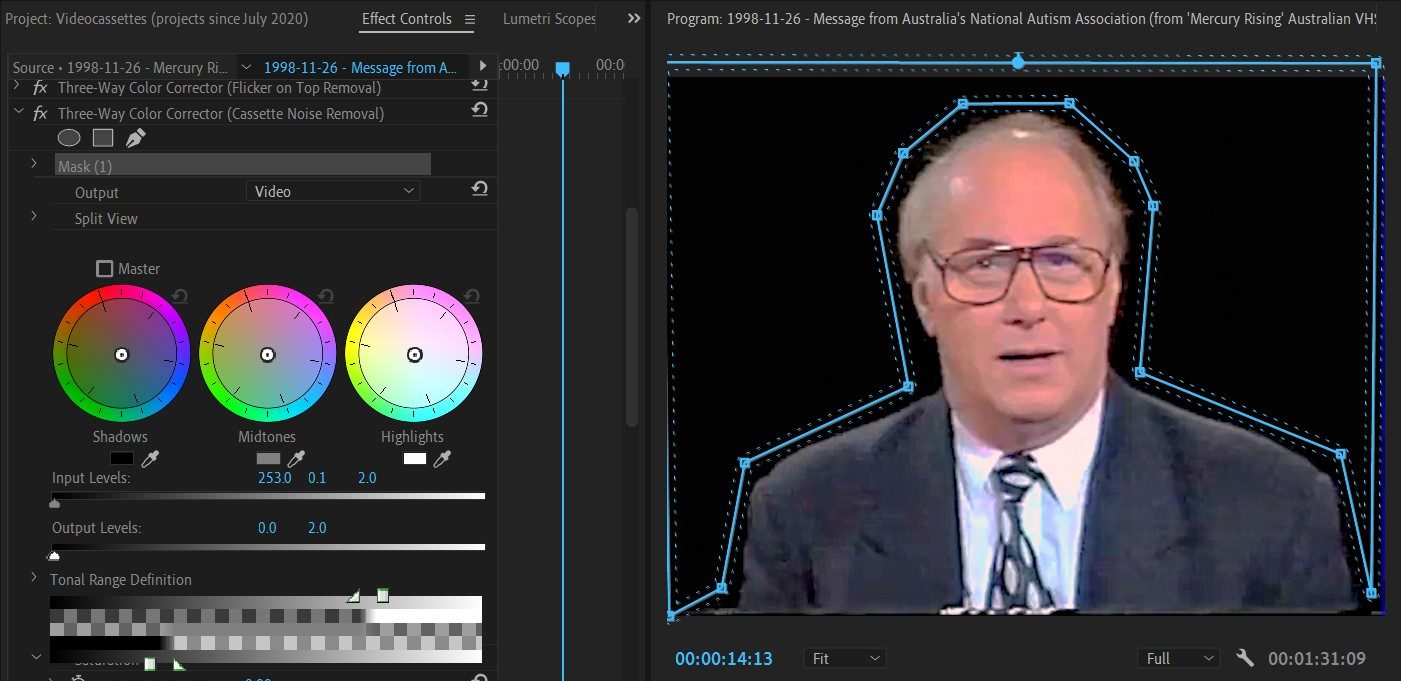Expand the Mask (1) section
Image resolution: width=1401 pixels, height=681 pixels.
(x=33, y=163)
